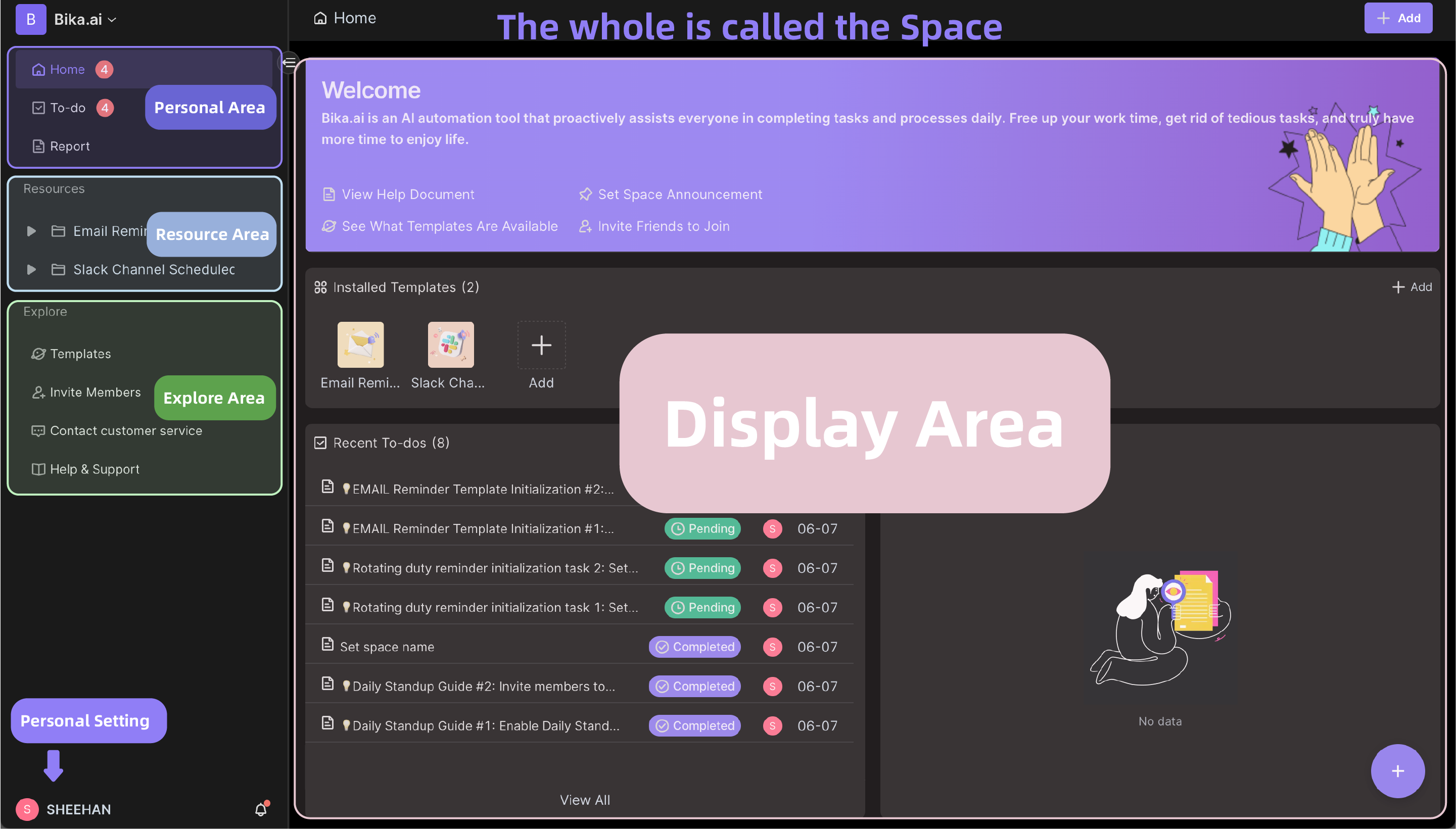
Task: Click 06-07 date on Daily Standup Guide #1
Action: pyautogui.click(x=817, y=725)
